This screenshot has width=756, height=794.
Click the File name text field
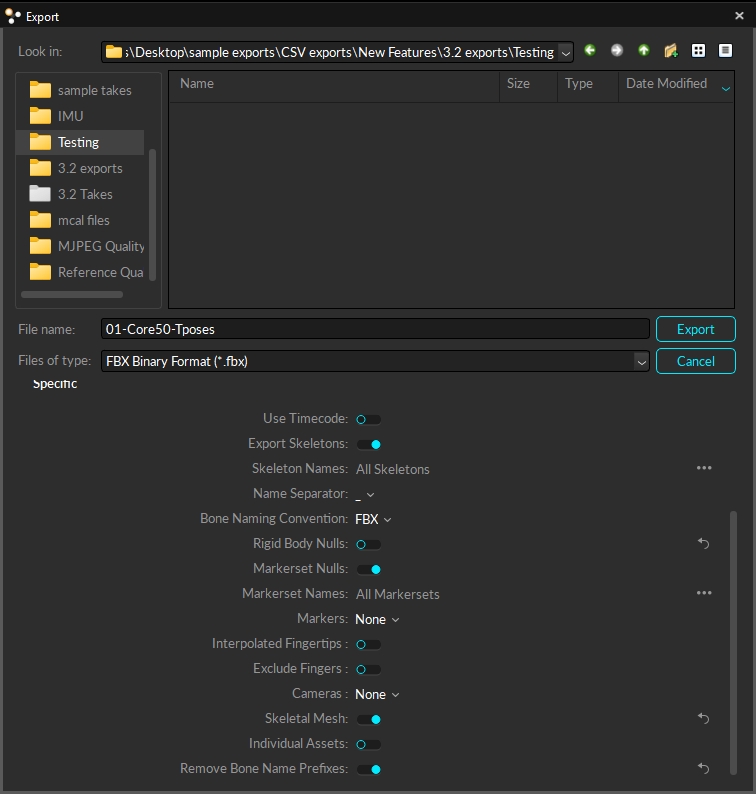(x=375, y=329)
